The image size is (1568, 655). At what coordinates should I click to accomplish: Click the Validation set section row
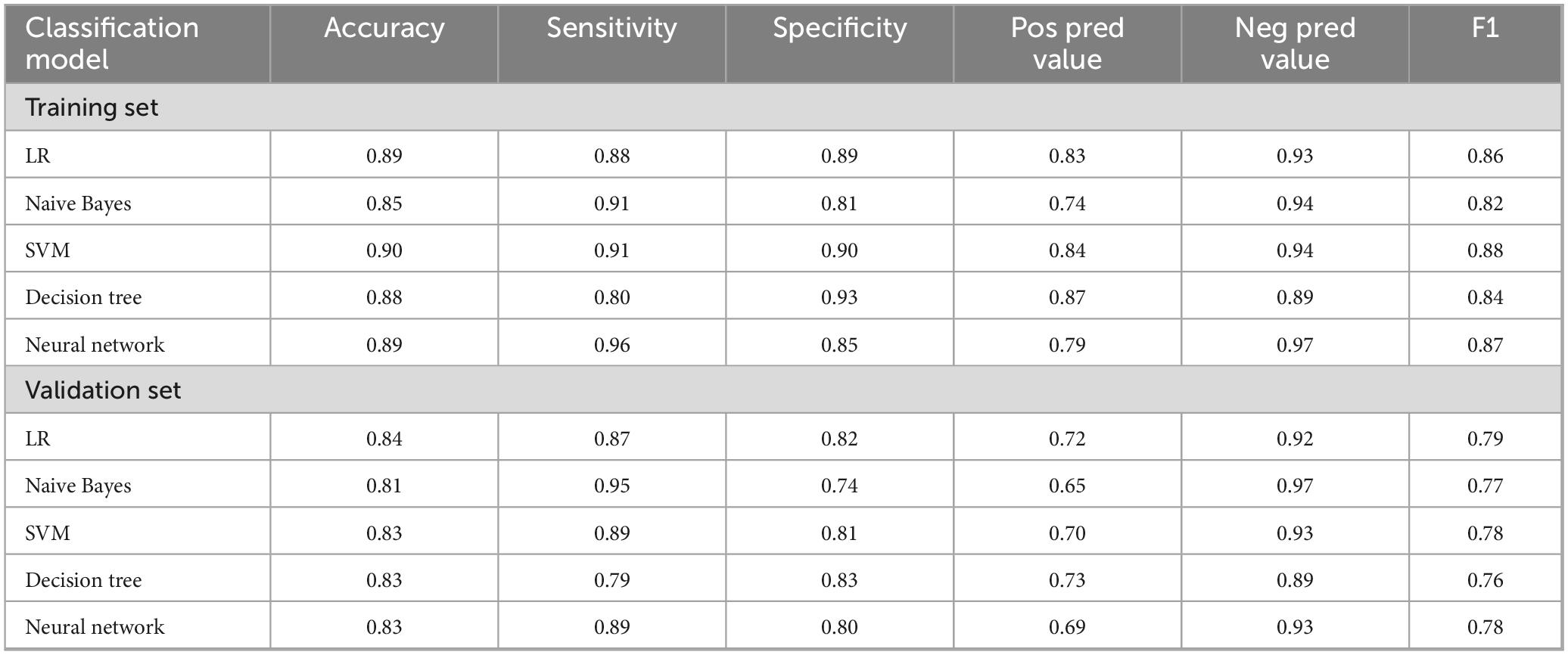tap(103, 390)
